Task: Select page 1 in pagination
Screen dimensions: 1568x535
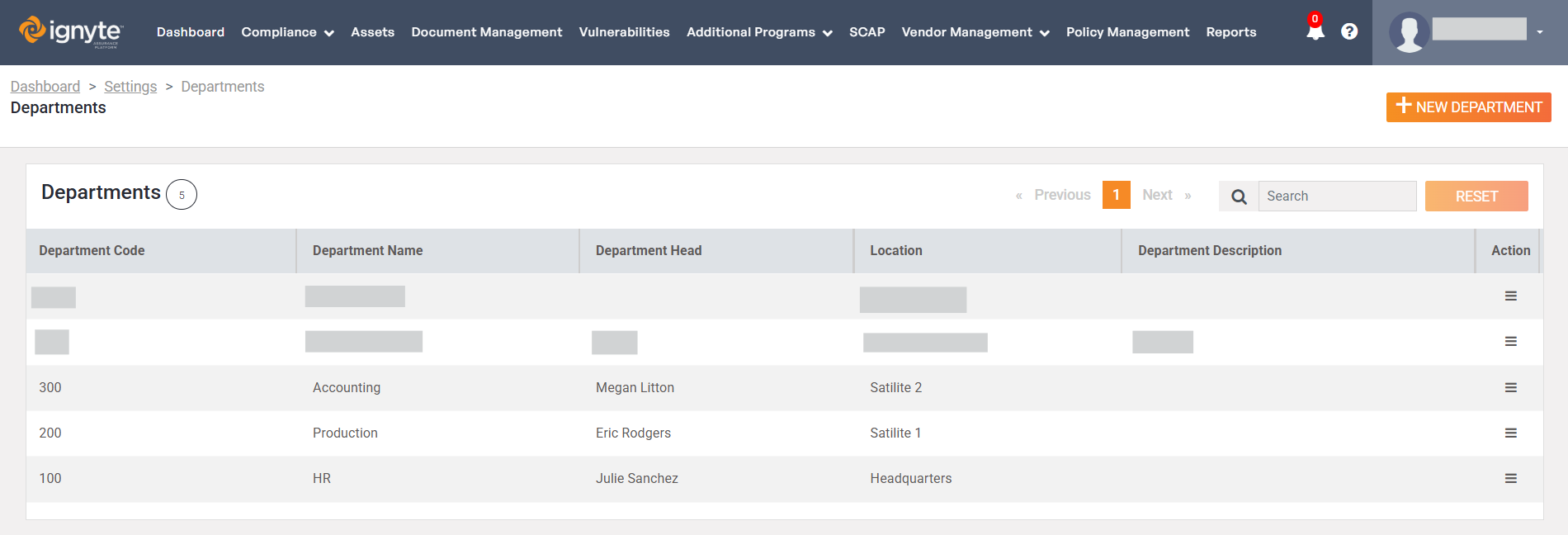Action: [1116, 195]
